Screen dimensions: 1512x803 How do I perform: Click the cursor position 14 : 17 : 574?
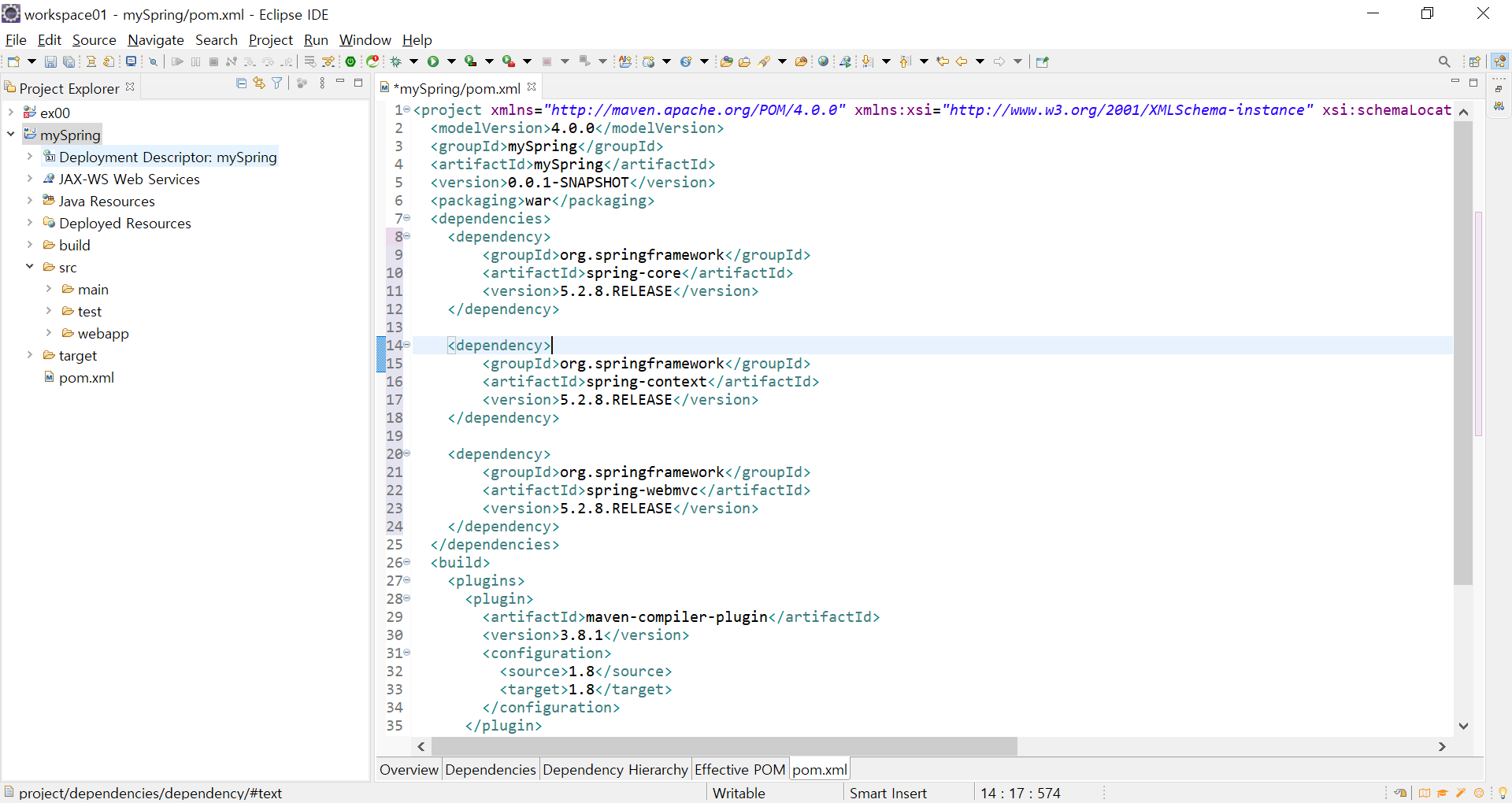(1021, 793)
